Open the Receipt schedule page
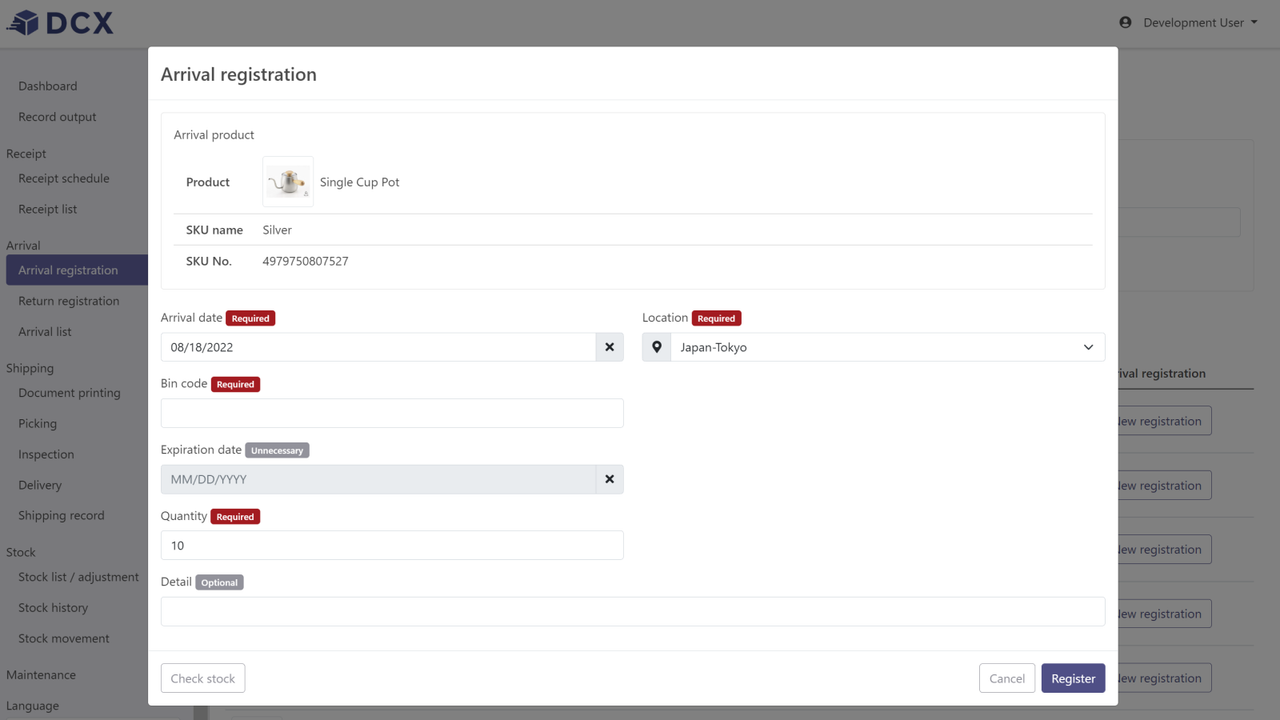This screenshot has height=720, width=1280. (63, 178)
